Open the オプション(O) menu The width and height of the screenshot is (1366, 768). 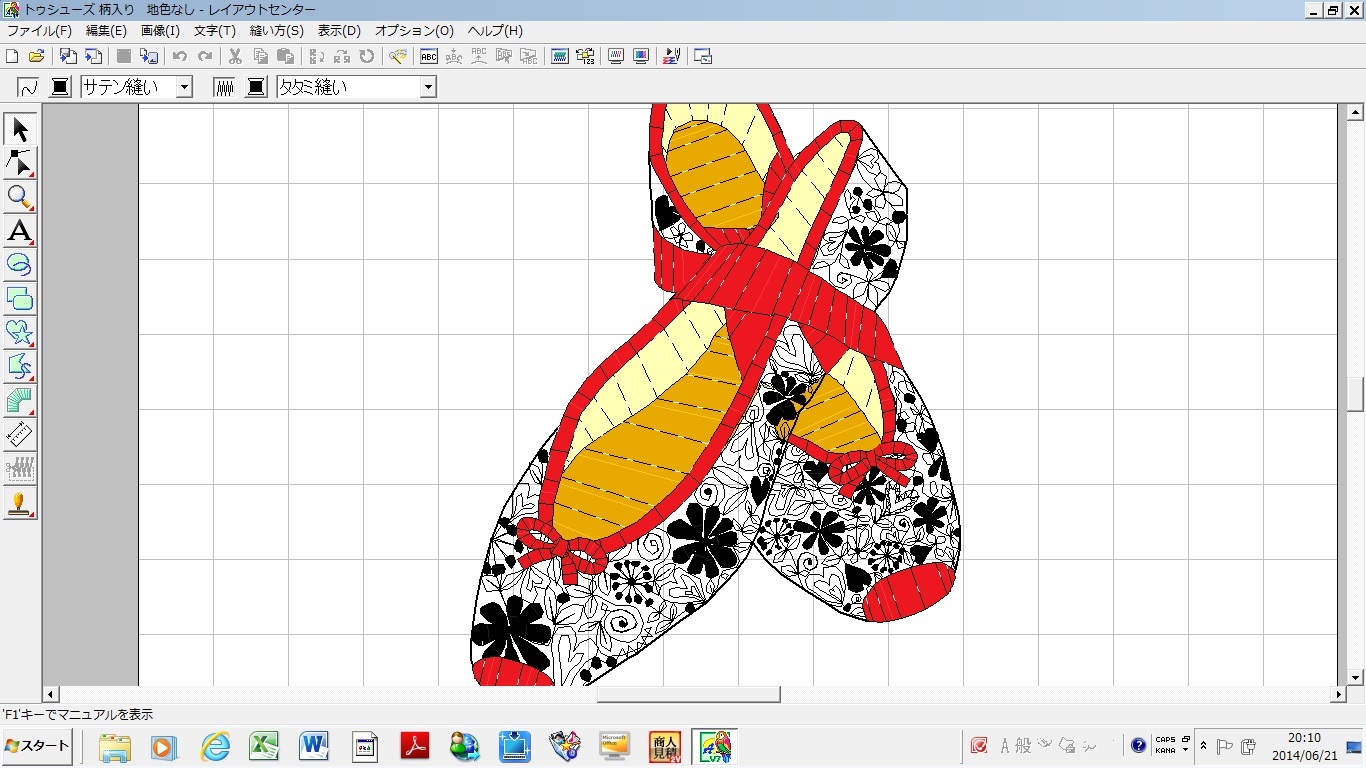414,31
